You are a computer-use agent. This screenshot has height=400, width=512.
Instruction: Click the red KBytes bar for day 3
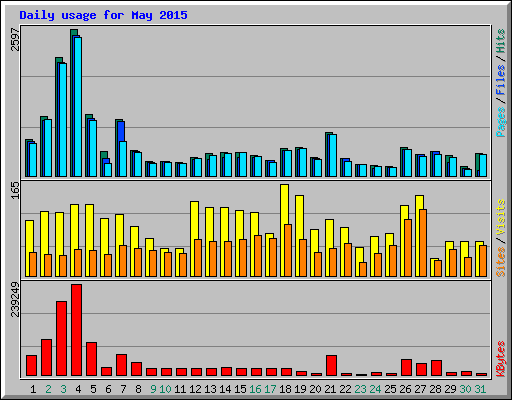tap(61, 338)
